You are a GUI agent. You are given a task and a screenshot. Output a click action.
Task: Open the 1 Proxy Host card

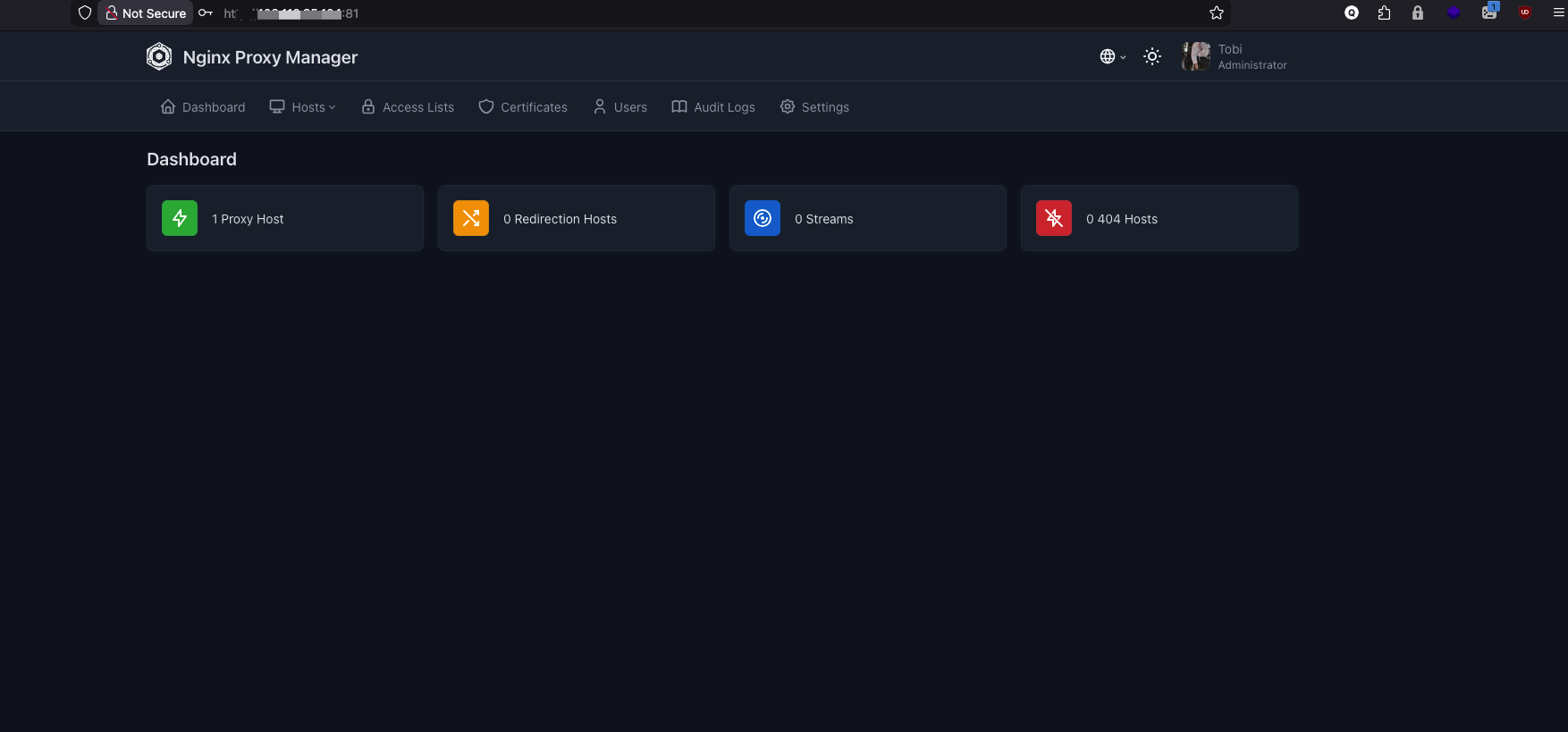[x=285, y=218]
